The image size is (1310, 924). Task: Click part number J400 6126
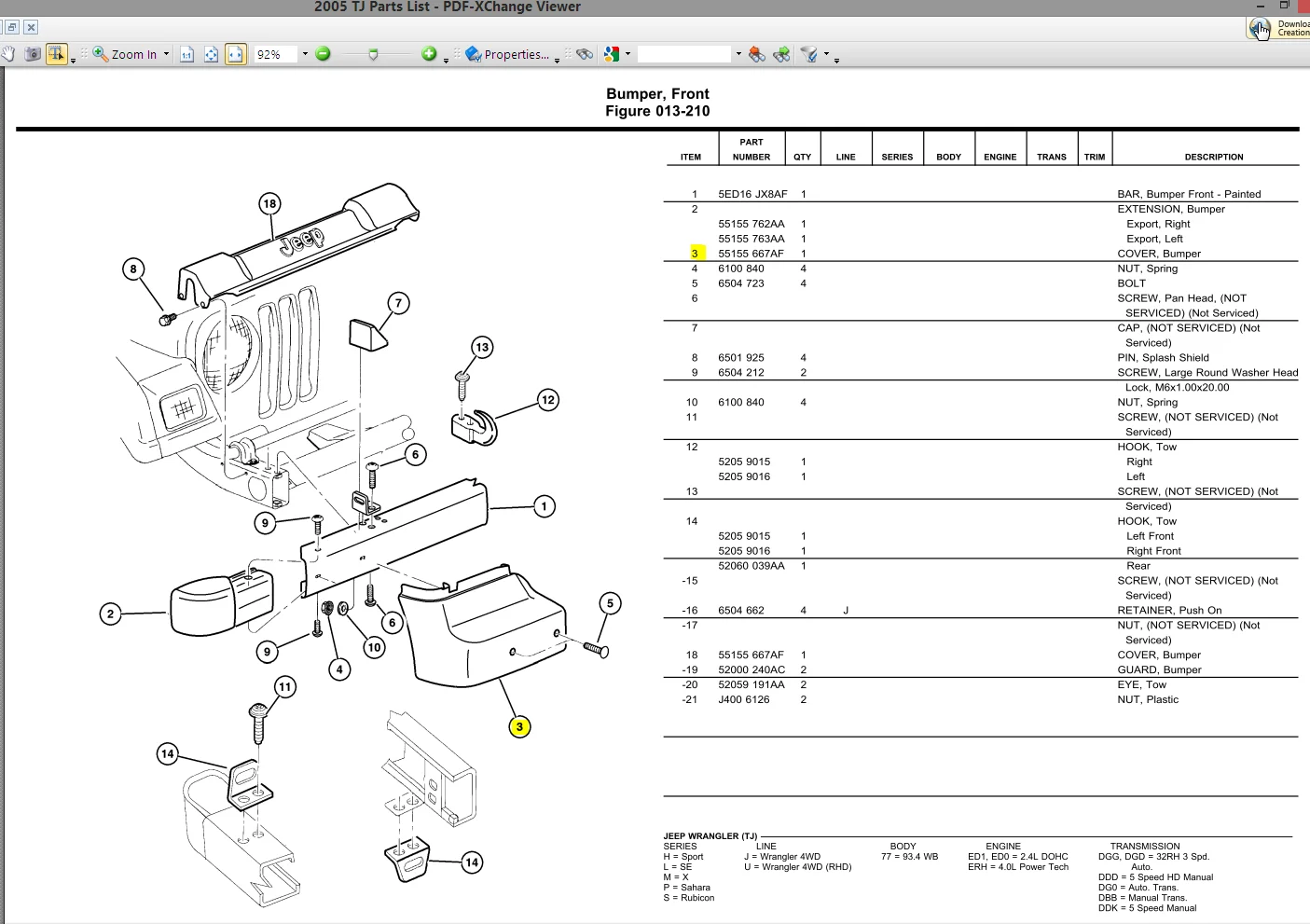click(744, 700)
